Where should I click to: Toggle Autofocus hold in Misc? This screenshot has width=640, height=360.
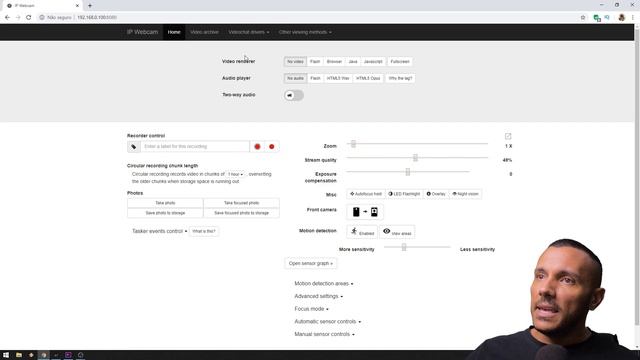pyautogui.click(x=366, y=194)
